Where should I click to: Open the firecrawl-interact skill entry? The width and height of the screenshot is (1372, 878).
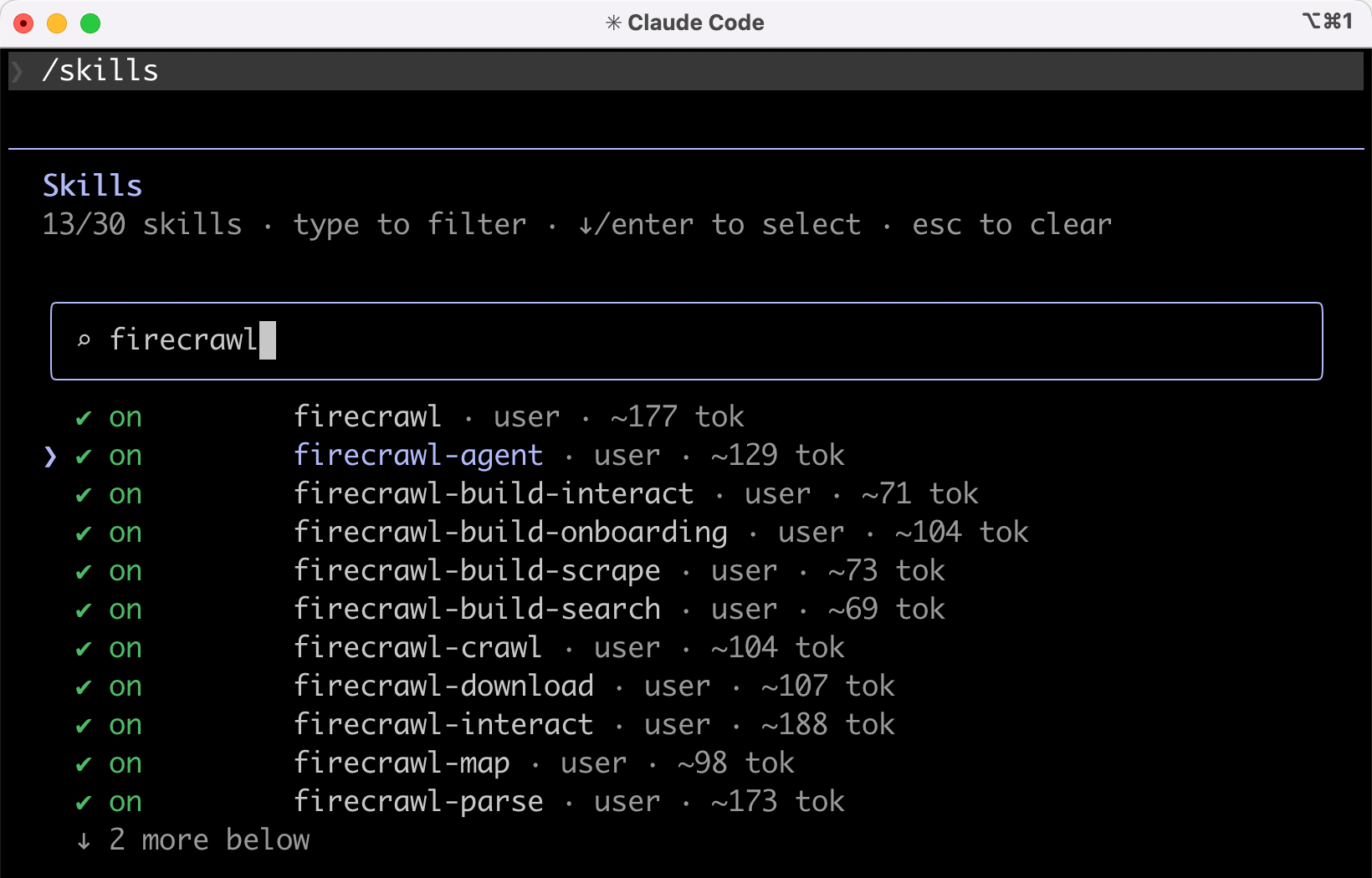point(443,725)
